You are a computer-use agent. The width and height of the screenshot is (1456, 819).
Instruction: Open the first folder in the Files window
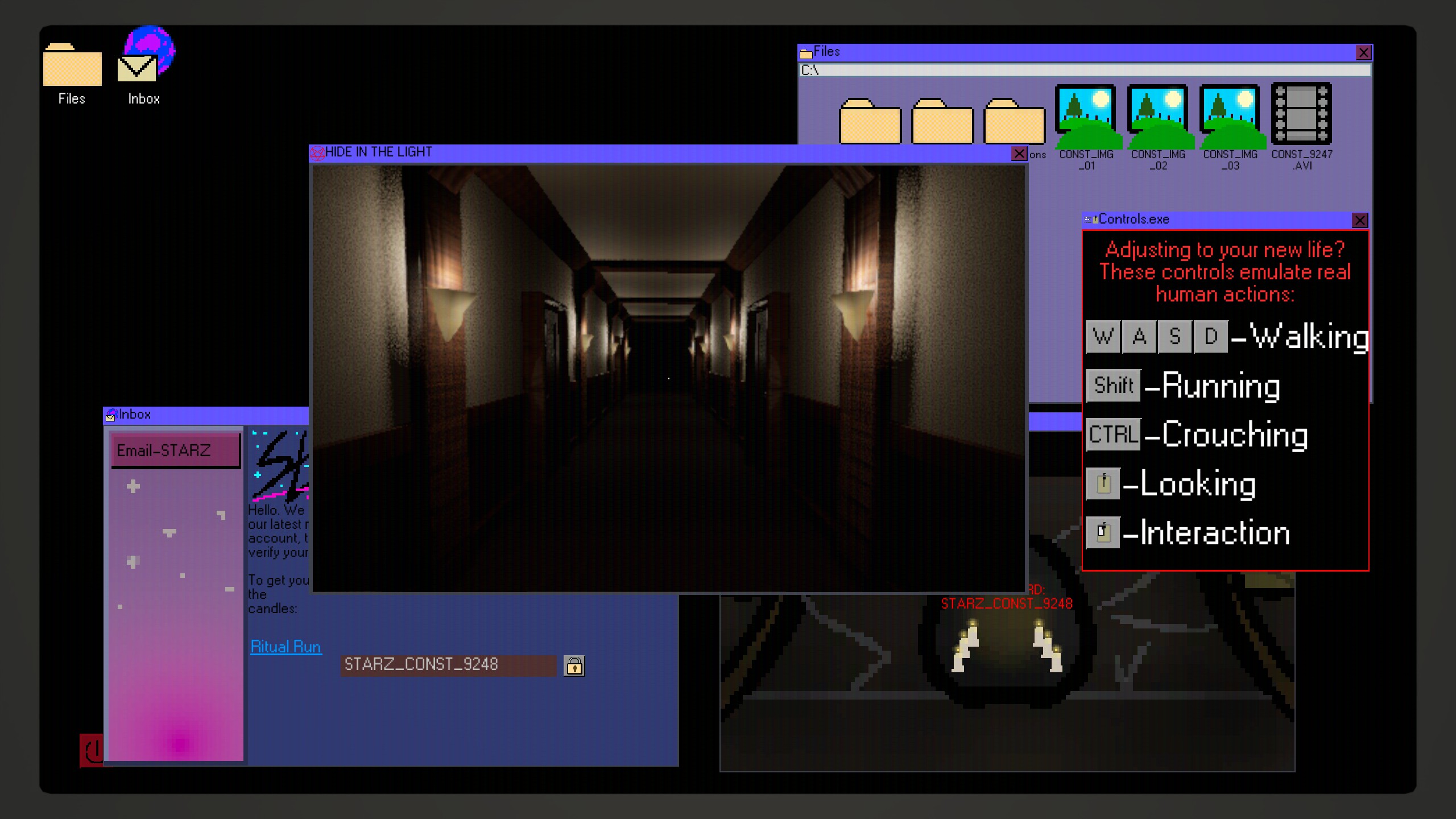(870, 122)
